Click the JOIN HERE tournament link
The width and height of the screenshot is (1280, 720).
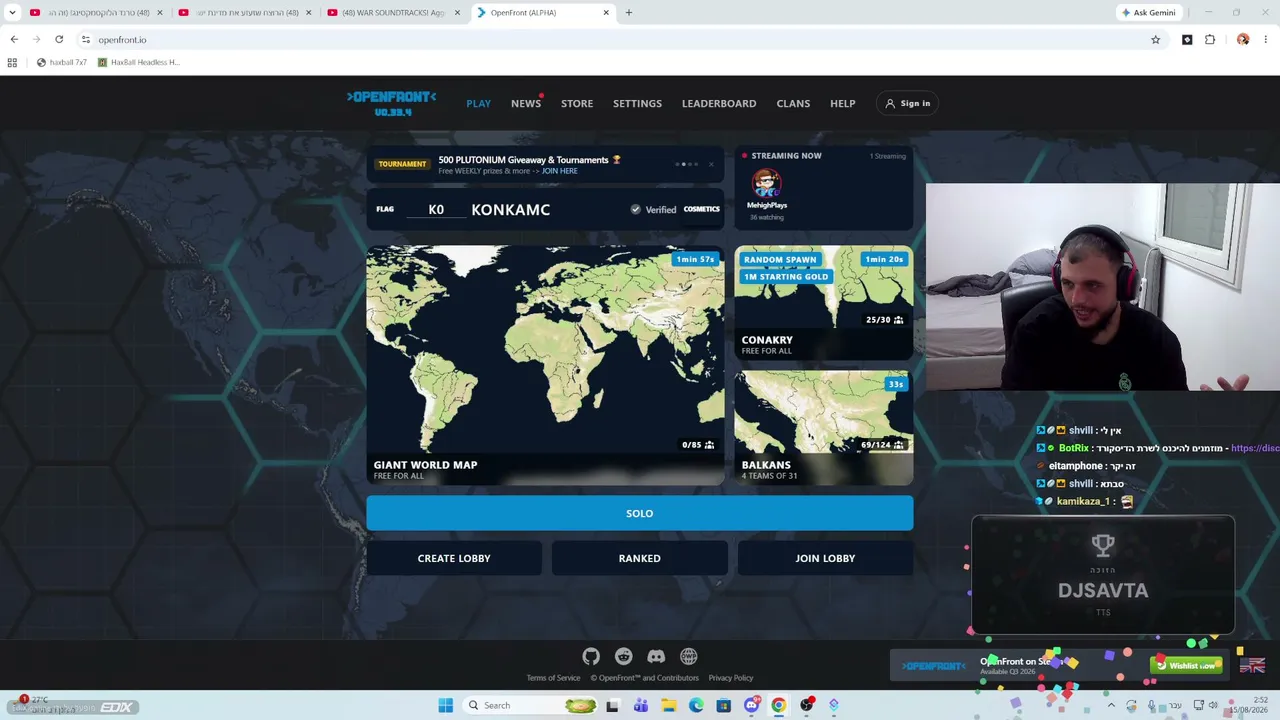[x=560, y=171]
